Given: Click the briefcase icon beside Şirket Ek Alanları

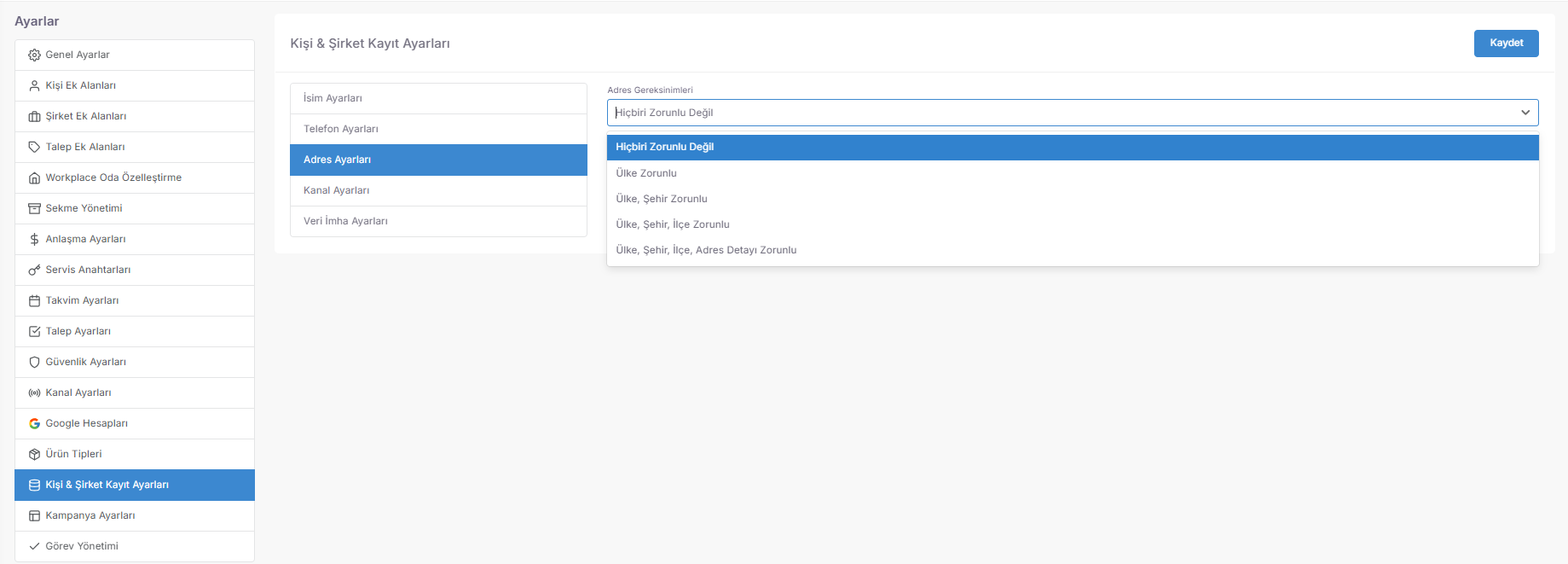Looking at the screenshot, I should coord(34,116).
